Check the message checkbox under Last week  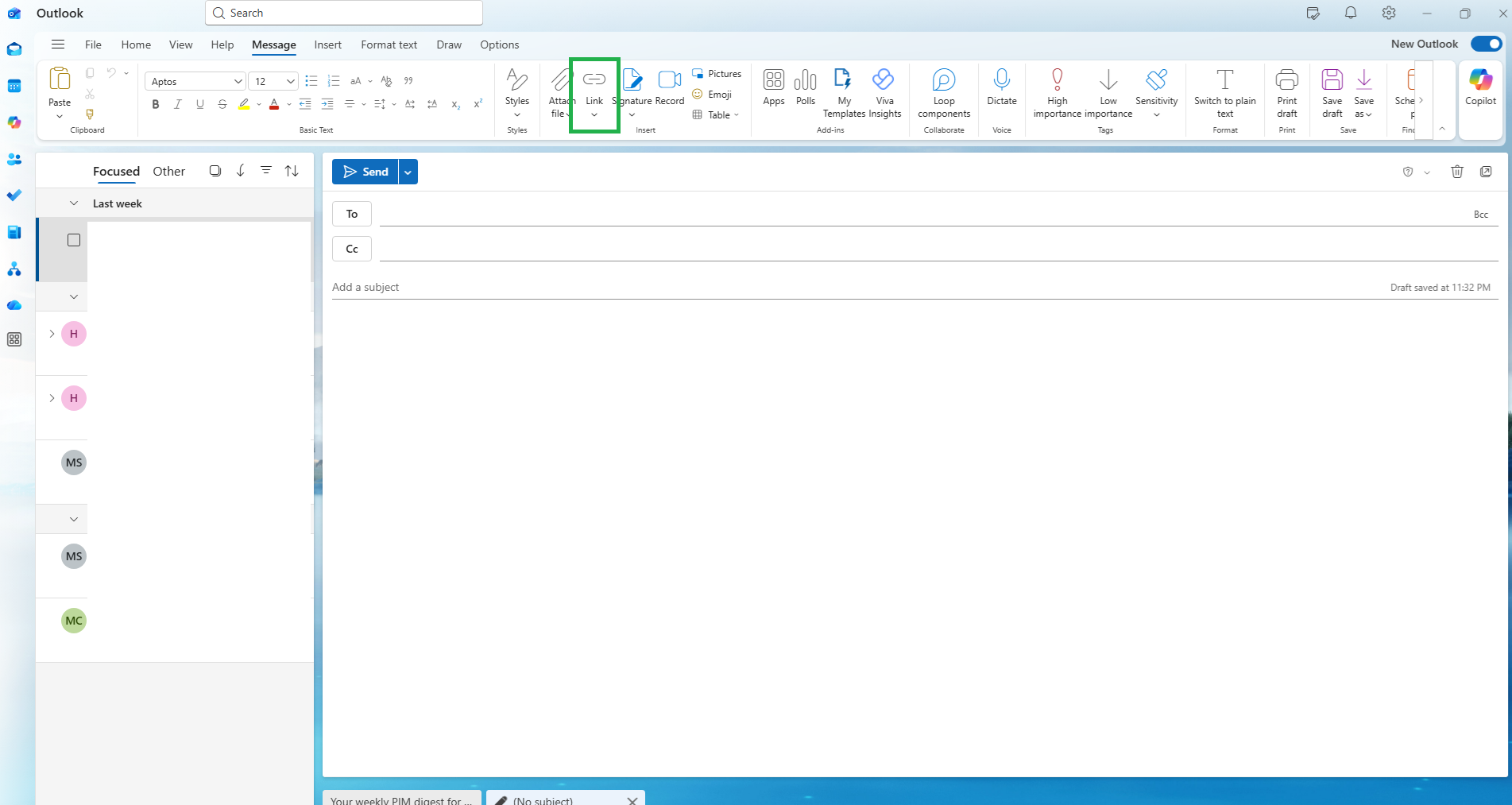pyautogui.click(x=74, y=240)
